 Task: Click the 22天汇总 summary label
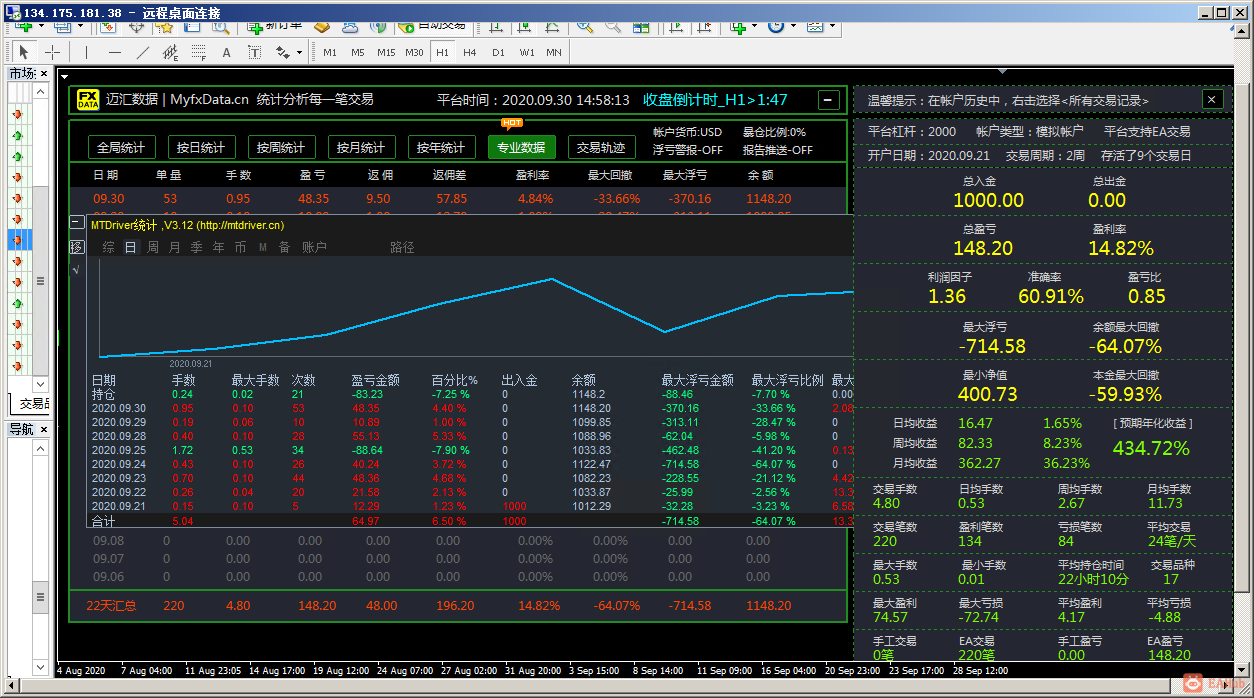tap(112, 605)
